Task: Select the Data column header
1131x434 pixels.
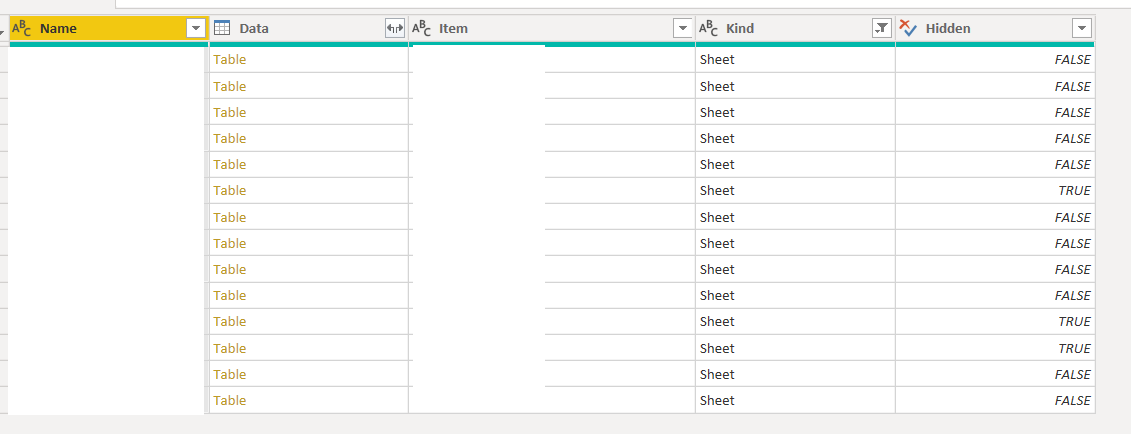Action: coord(309,29)
